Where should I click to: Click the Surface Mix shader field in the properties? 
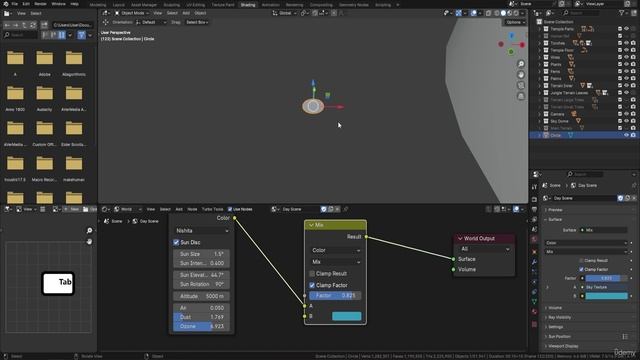[604, 230]
